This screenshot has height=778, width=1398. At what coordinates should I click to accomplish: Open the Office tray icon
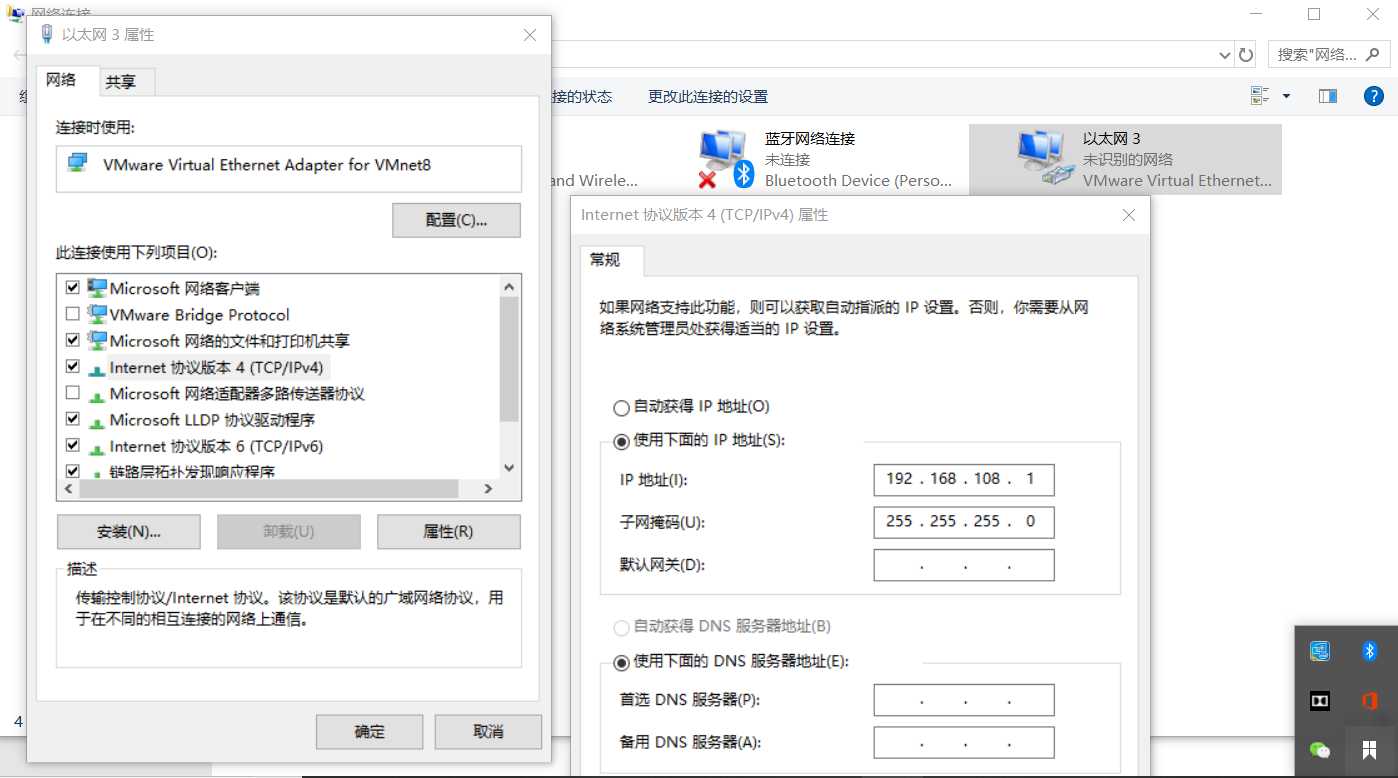pyautogui.click(x=1370, y=701)
